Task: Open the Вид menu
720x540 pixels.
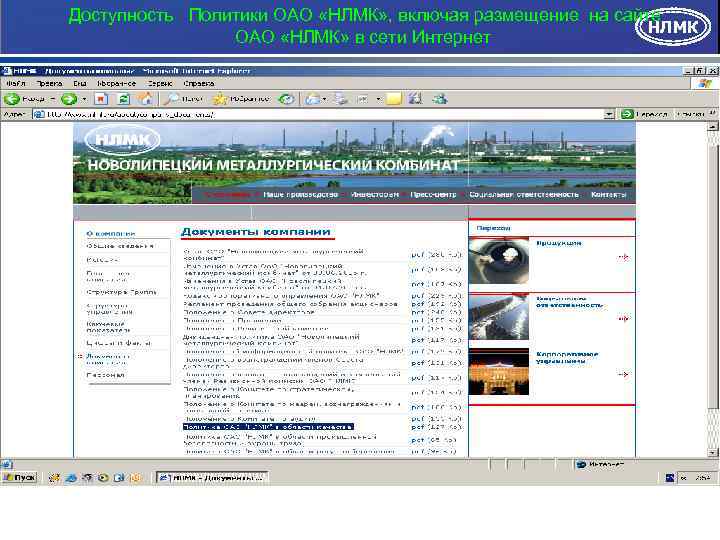Action: (79, 84)
